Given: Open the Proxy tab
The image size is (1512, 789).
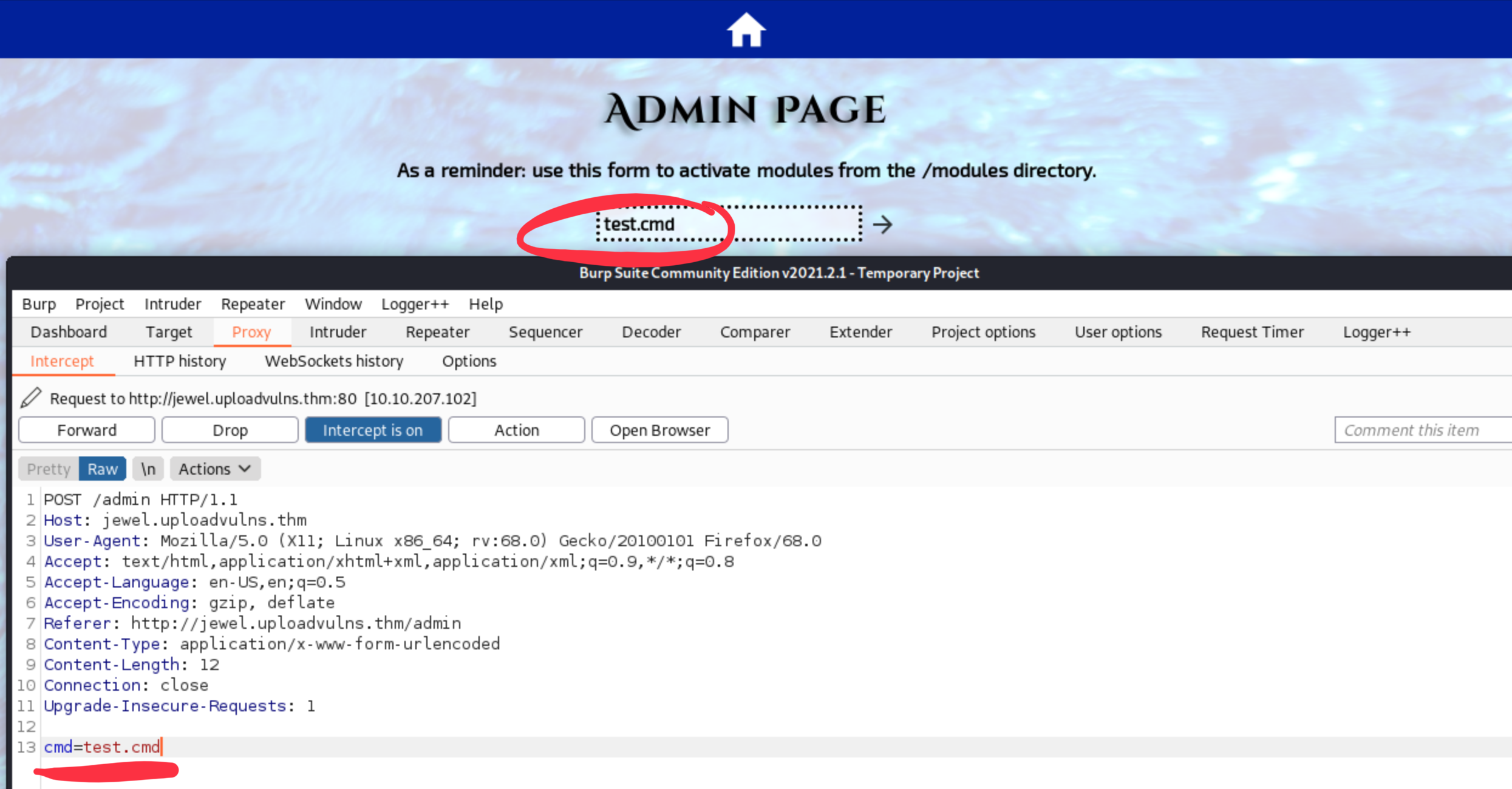Looking at the screenshot, I should (251, 332).
